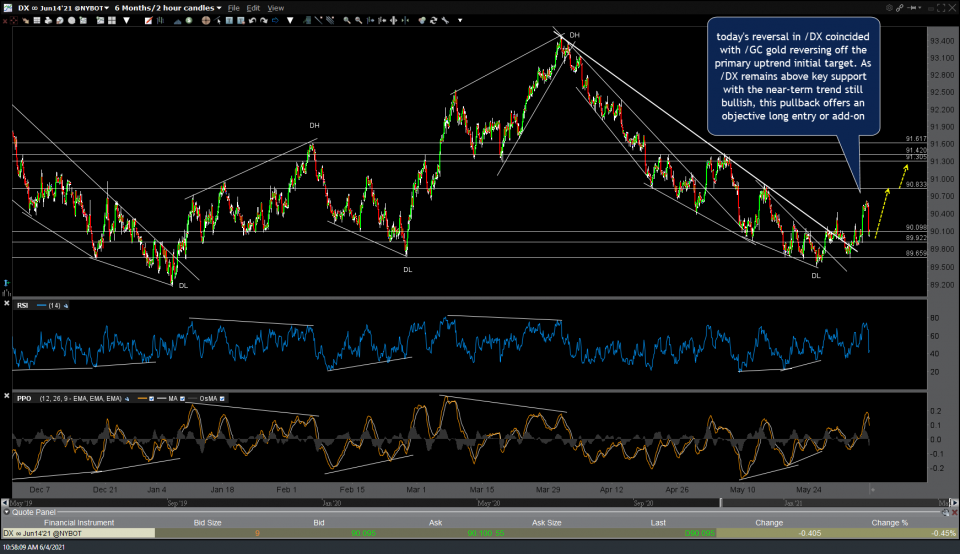This screenshot has height=554, width=960.
Task: Click the Financial Instrument column header
Action: tap(78, 522)
